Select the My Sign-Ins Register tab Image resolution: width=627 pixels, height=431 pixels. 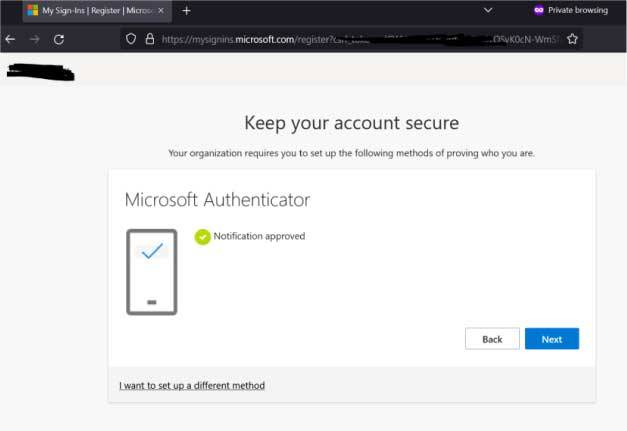coord(95,10)
